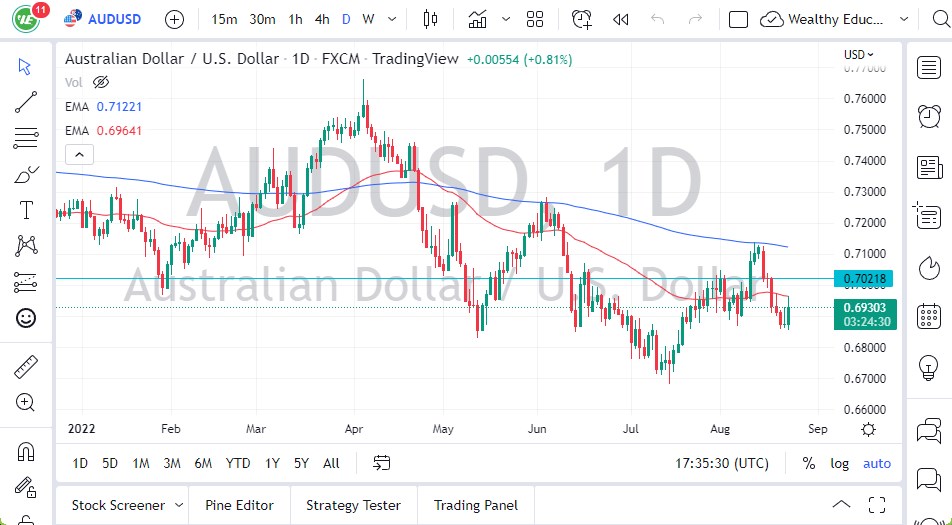Select the 4h timeframe button
Image resolution: width=952 pixels, height=525 pixels.
[x=322, y=19]
